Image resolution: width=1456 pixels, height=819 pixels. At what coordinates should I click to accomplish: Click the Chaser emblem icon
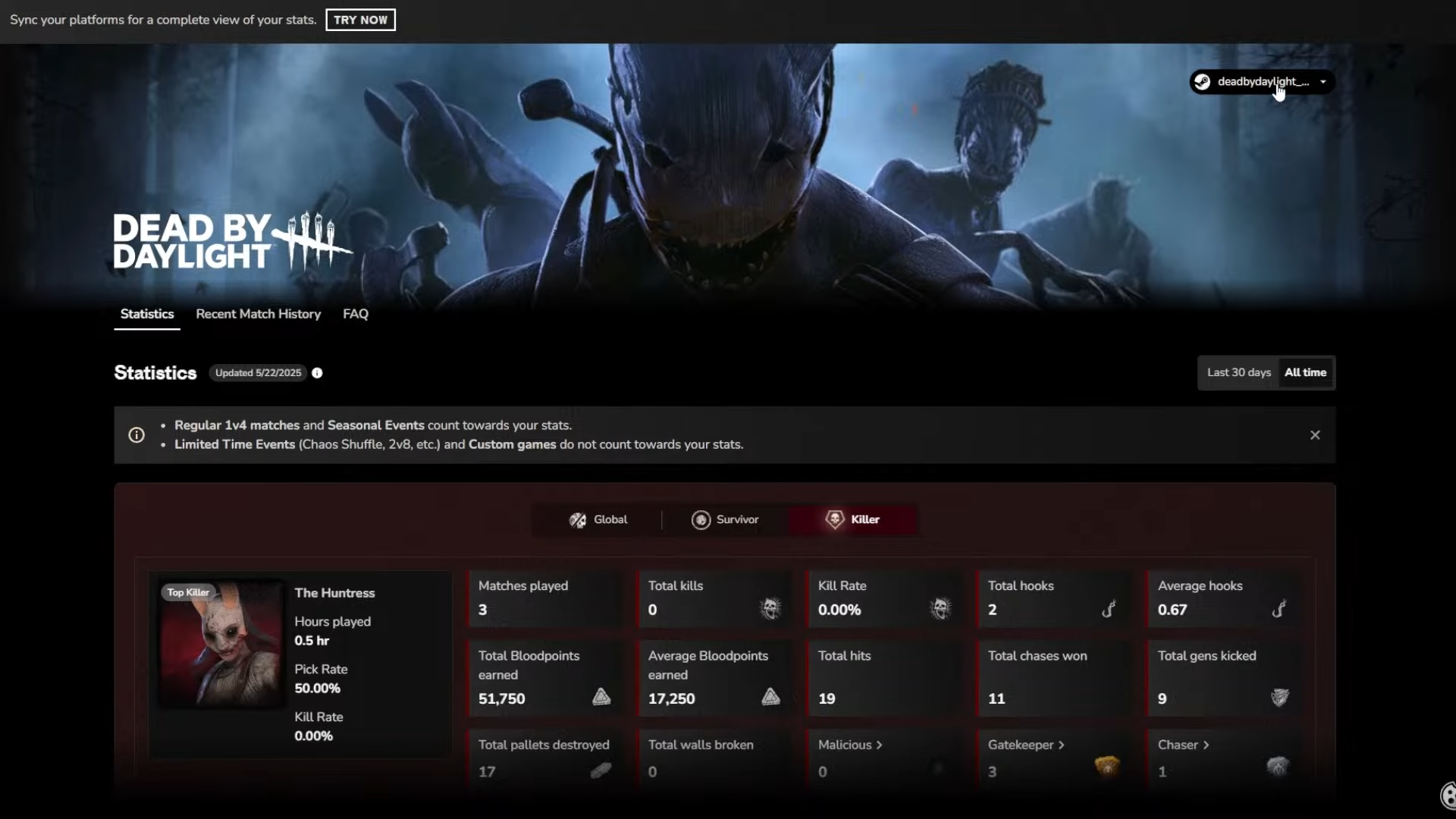pyautogui.click(x=1278, y=766)
